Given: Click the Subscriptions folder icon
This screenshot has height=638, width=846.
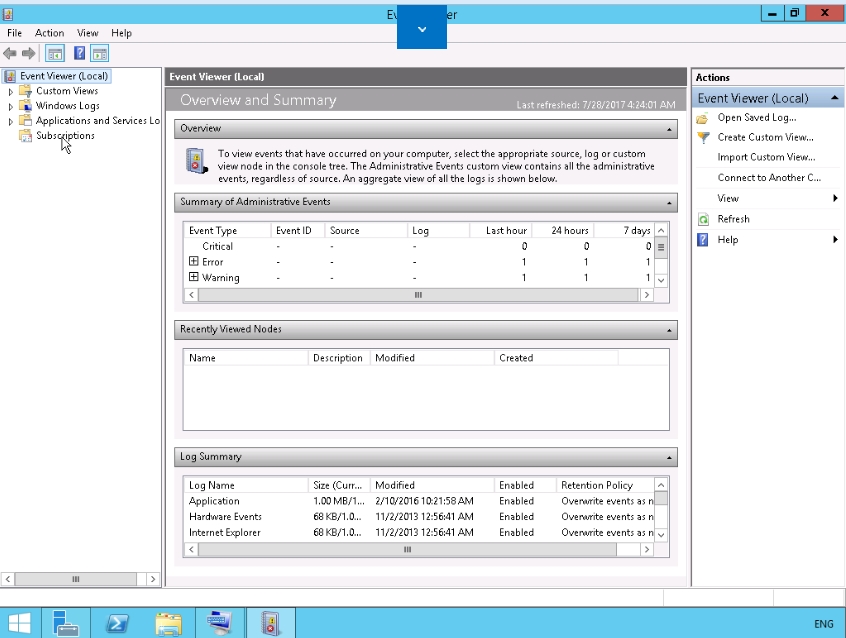Looking at the screenshot, I should coord(25,135).
